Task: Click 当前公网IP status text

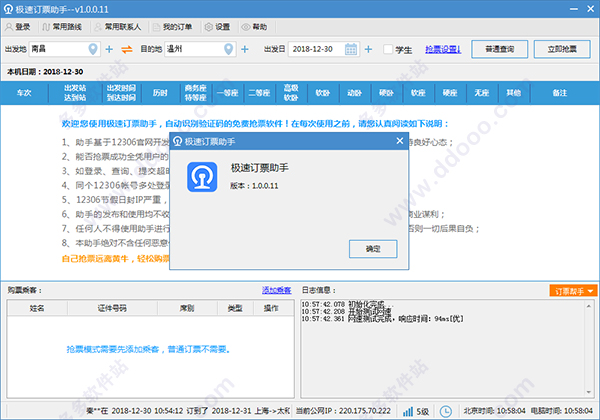Action: pos(343,411)
